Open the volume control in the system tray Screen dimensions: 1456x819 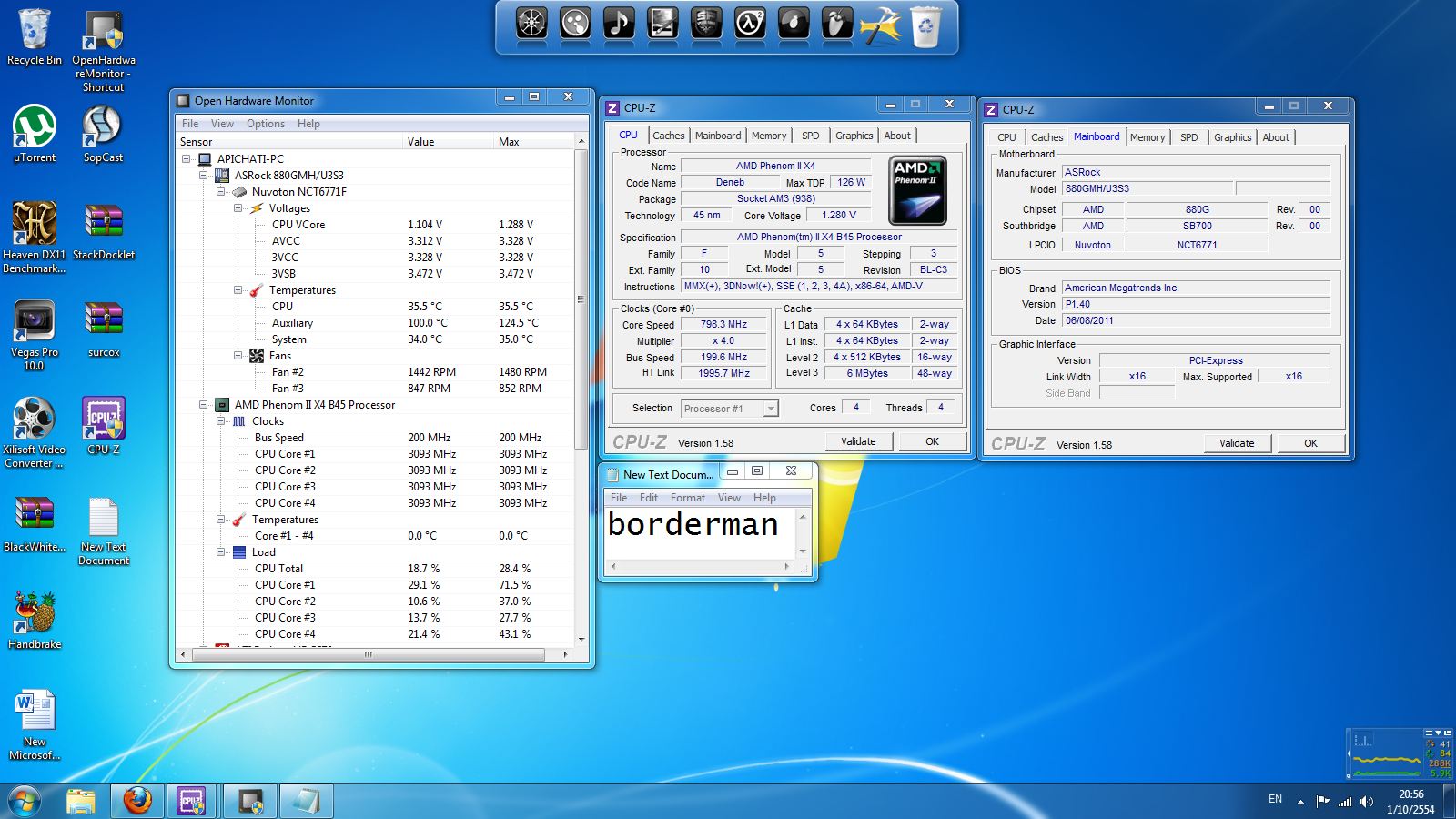pyautogui.click(x=1367, y=802)
